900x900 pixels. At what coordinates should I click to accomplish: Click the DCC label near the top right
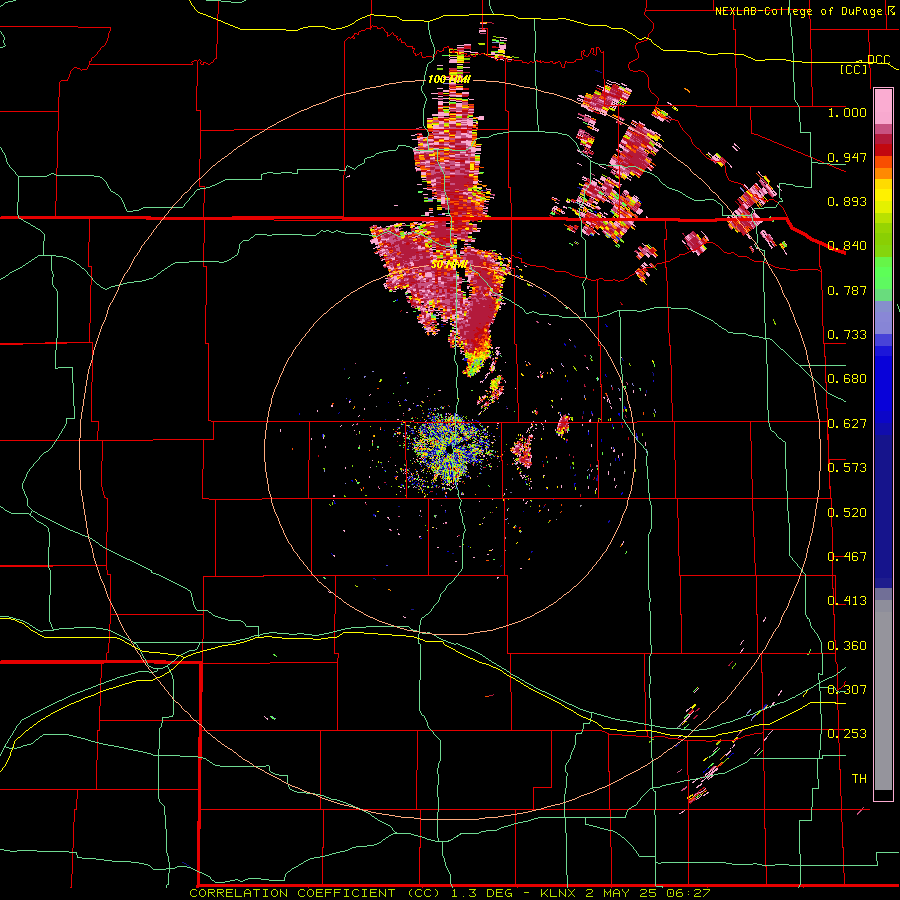(x=878, y=60)
